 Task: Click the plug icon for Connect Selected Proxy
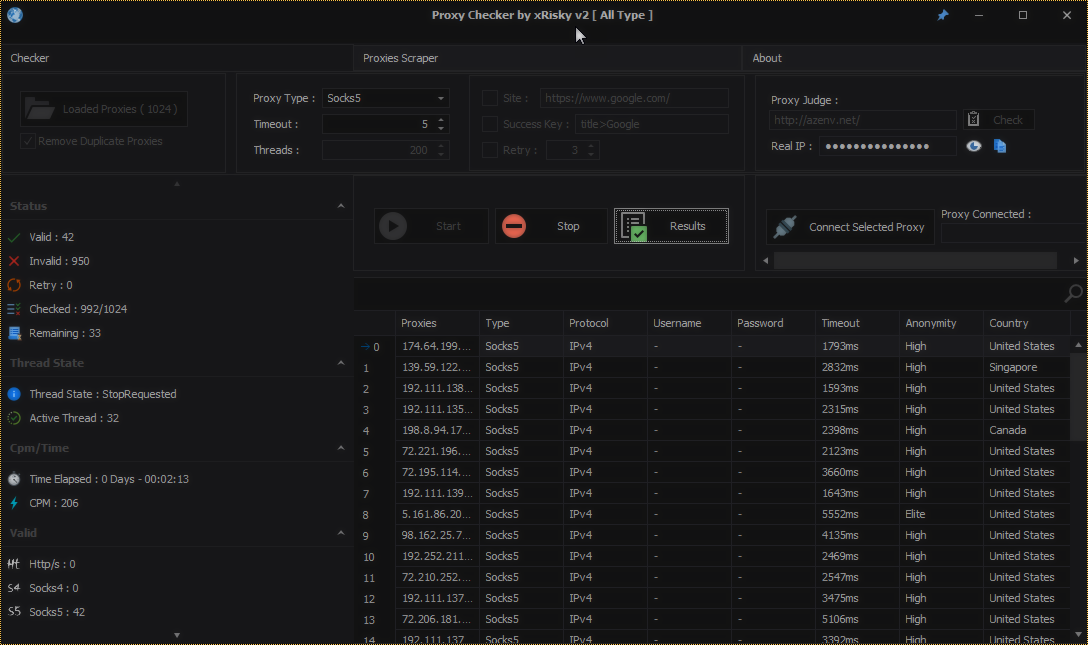785,227
